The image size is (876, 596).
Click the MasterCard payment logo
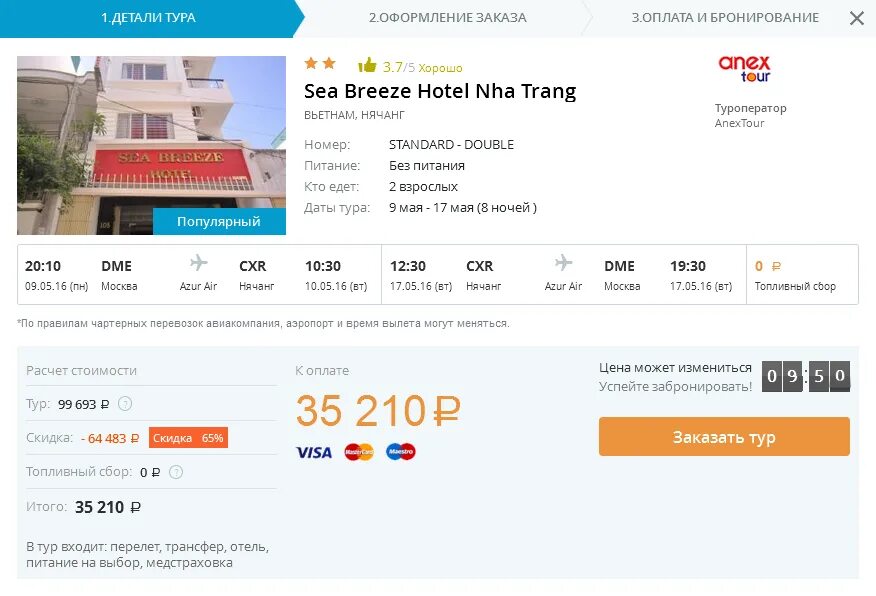(x=358, y=452)
